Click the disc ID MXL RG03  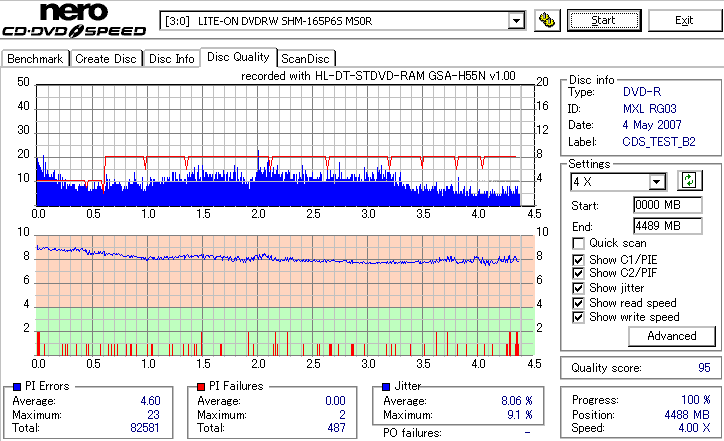649,109
